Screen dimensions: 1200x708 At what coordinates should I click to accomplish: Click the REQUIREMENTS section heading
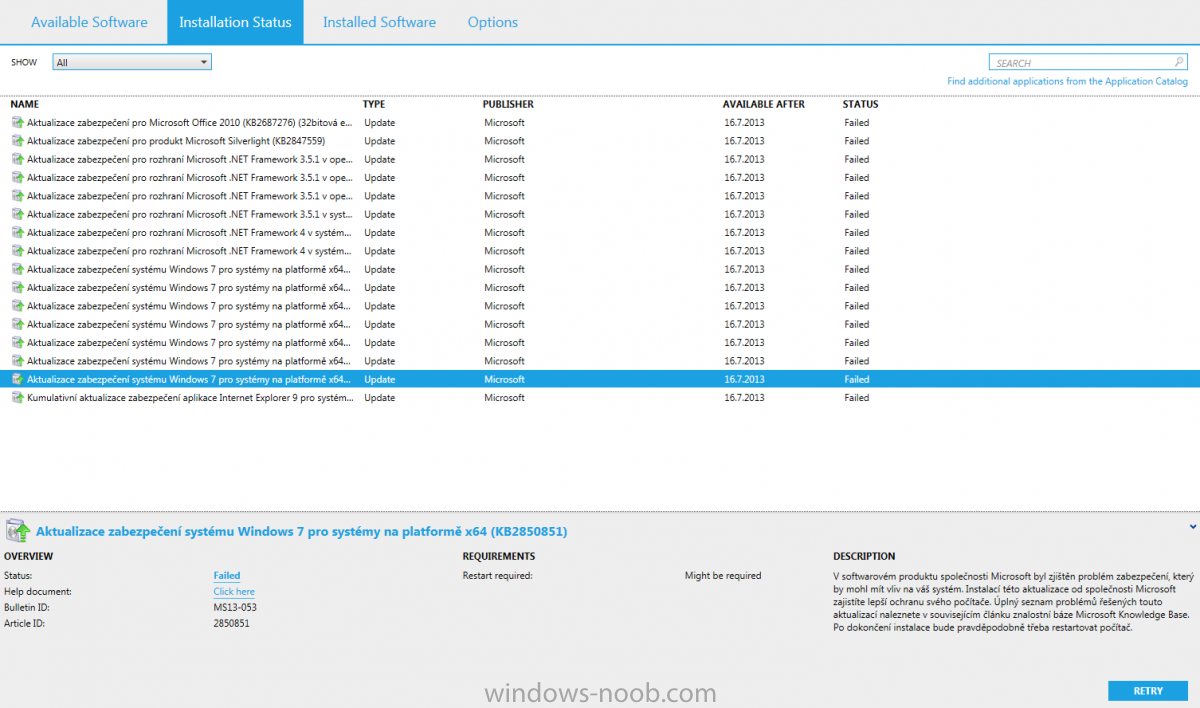tap(499, 556)
